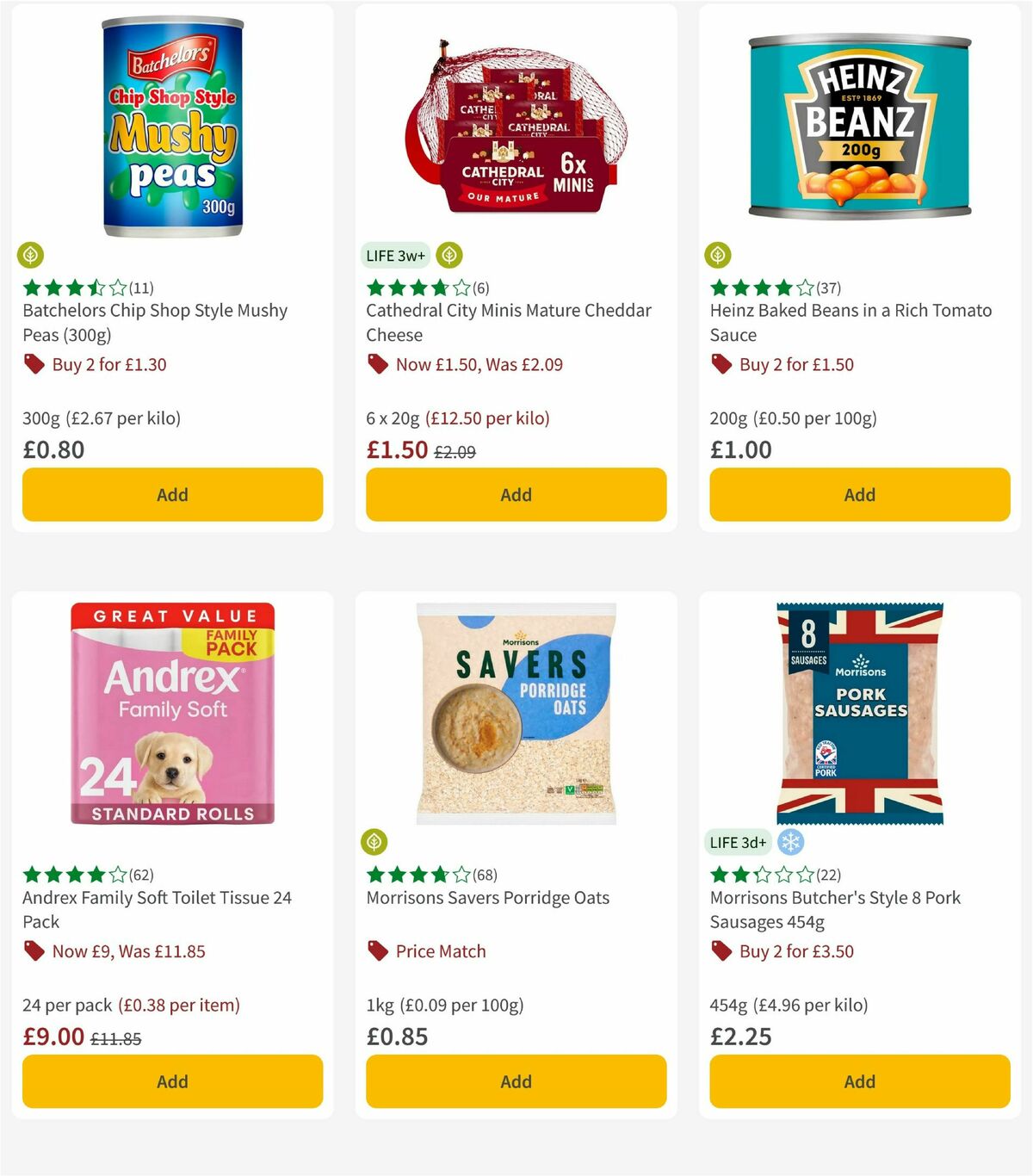
Task: Add Heinz Baked Beans to the basket
Action: [x=858, y=494]
